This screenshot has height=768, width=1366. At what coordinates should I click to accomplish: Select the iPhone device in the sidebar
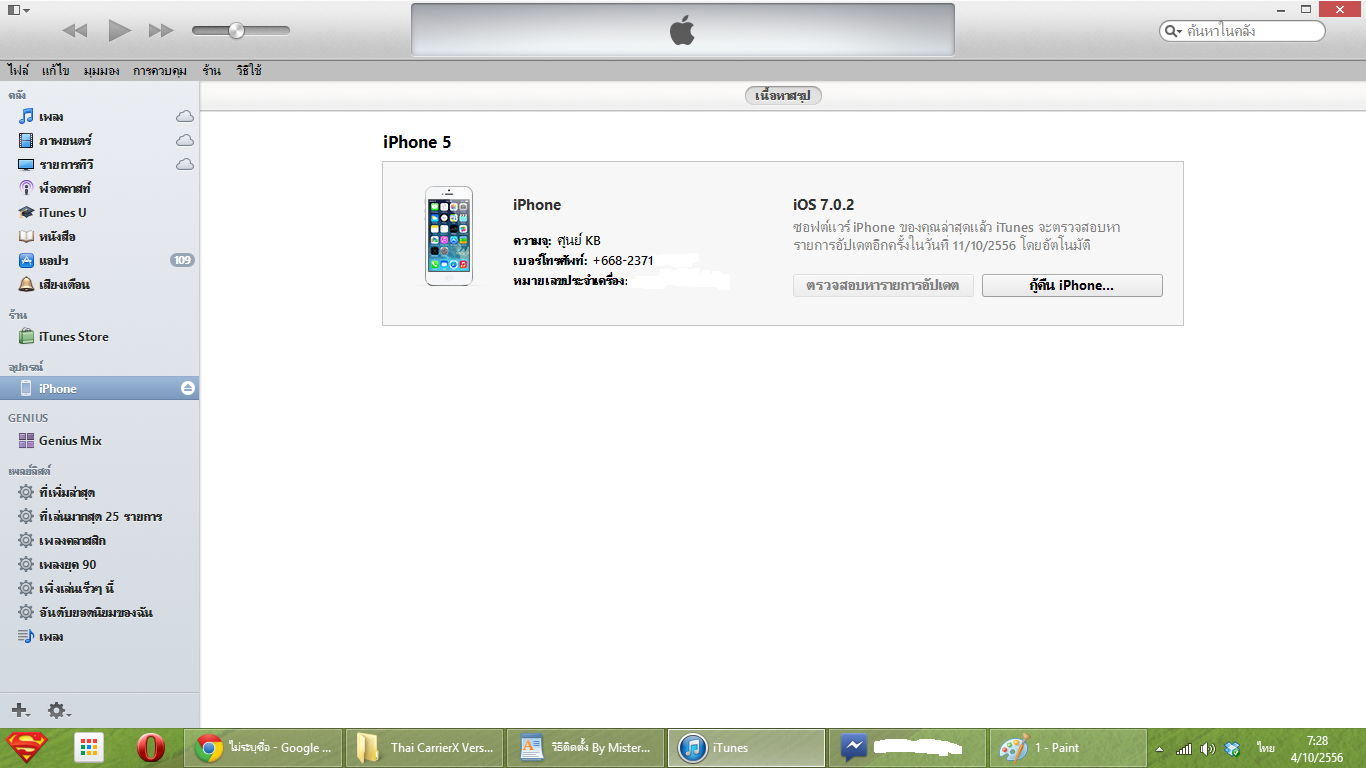point(99,389)
